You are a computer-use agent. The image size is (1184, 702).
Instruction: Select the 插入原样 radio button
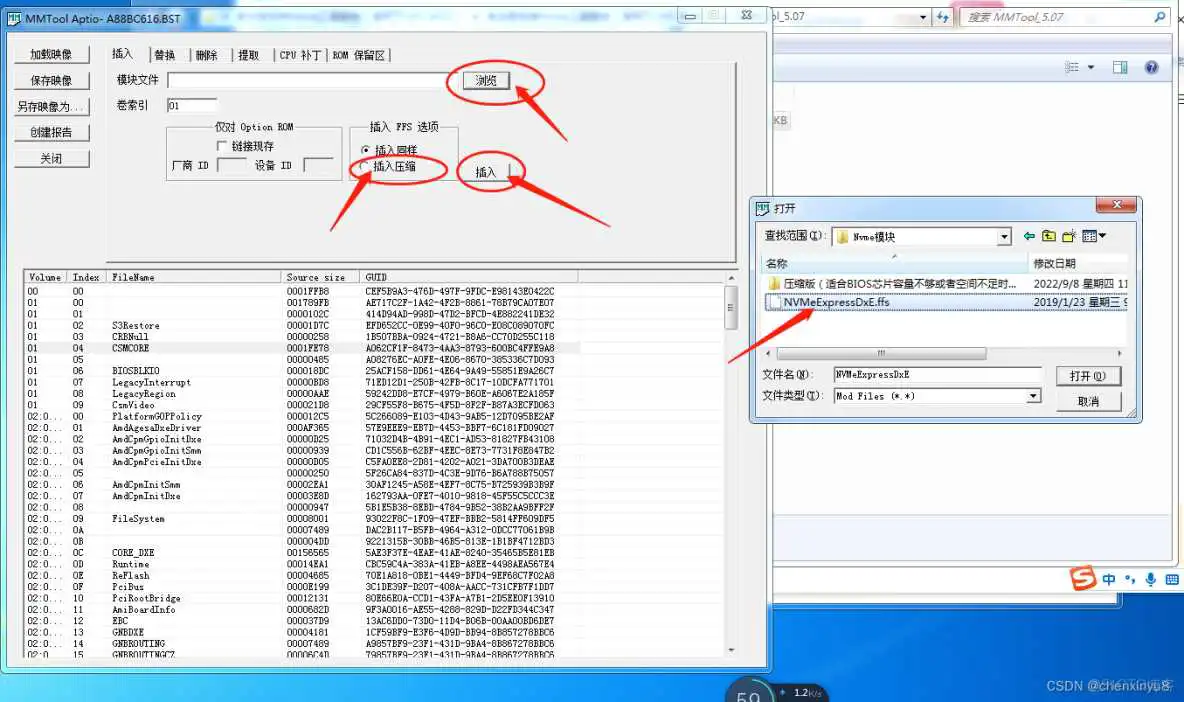click(x=363, y=151)
